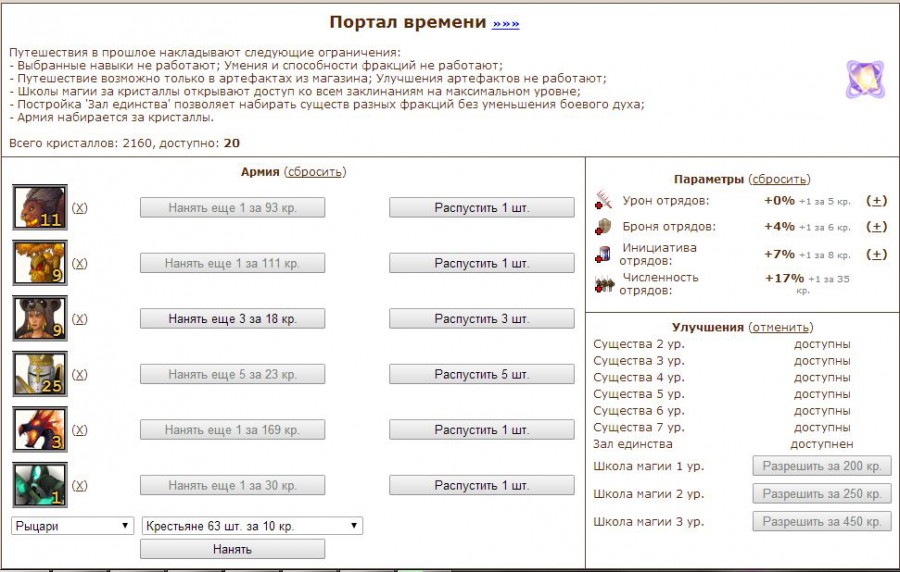
Task: Click the squad size troops icon
Action: click(604, 283)
